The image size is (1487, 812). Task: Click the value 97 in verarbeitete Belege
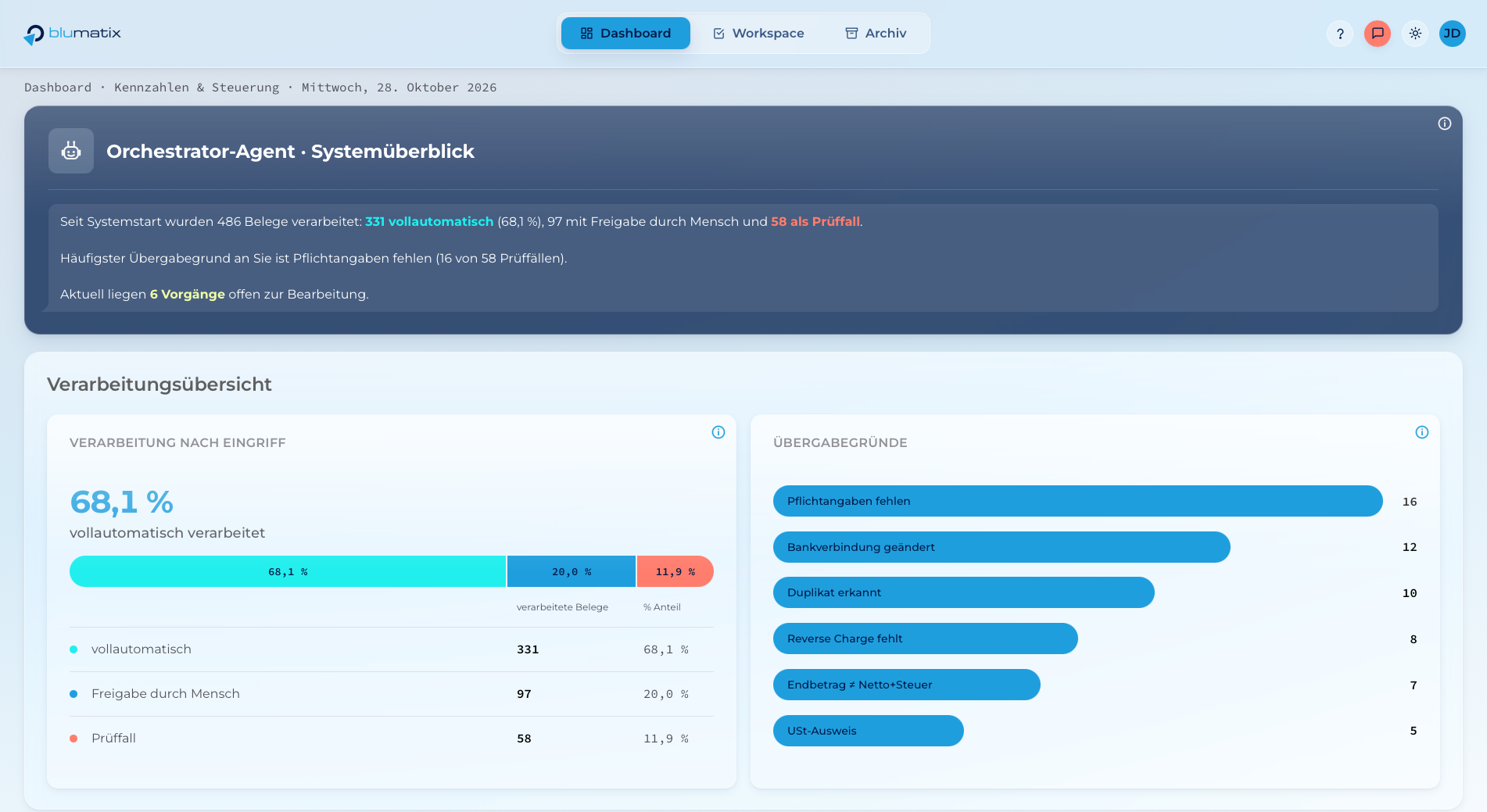(x=524, y=694)
